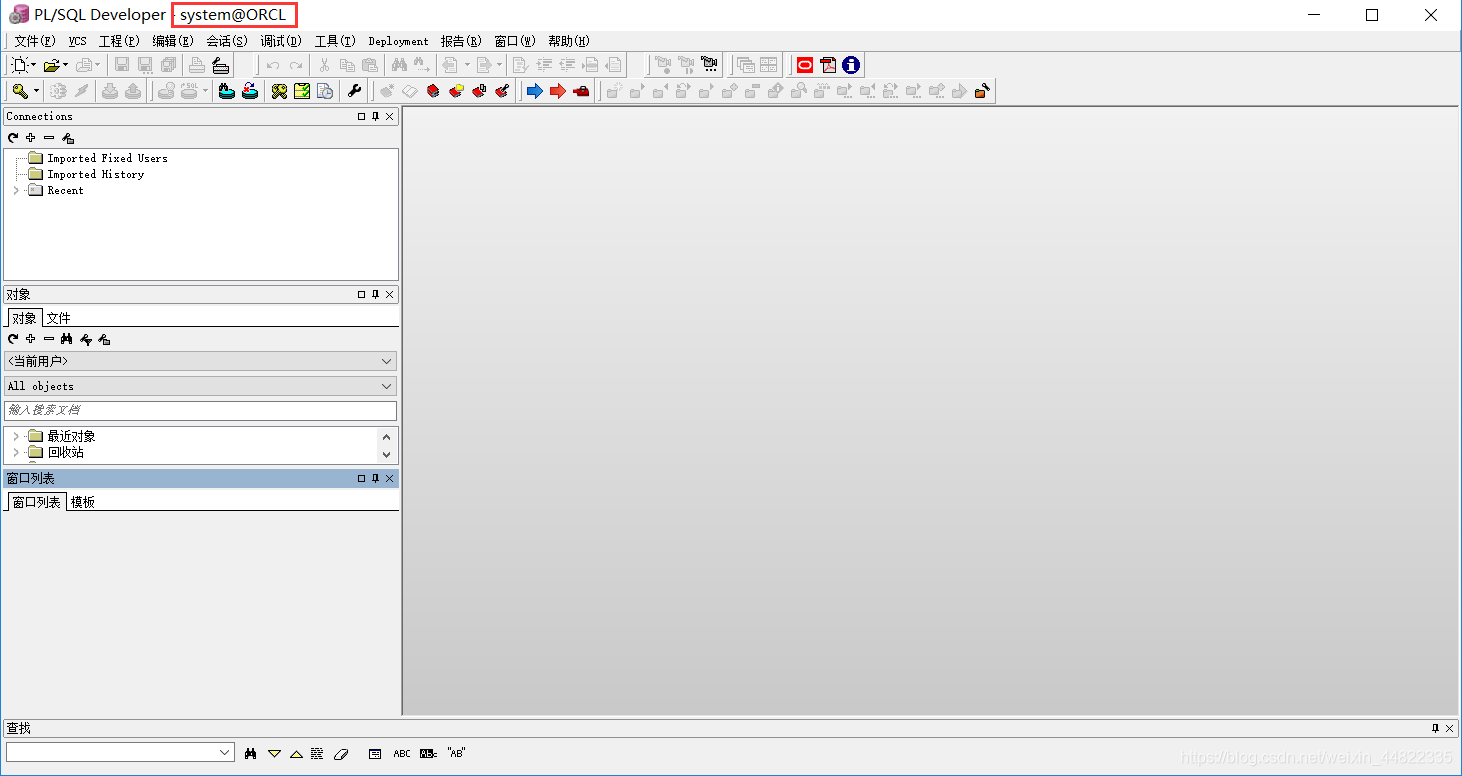Image resolution: width=1462 pixels, height=776 pixels.
Task: Select the Imported History folder
Action: tap(95, 174)
